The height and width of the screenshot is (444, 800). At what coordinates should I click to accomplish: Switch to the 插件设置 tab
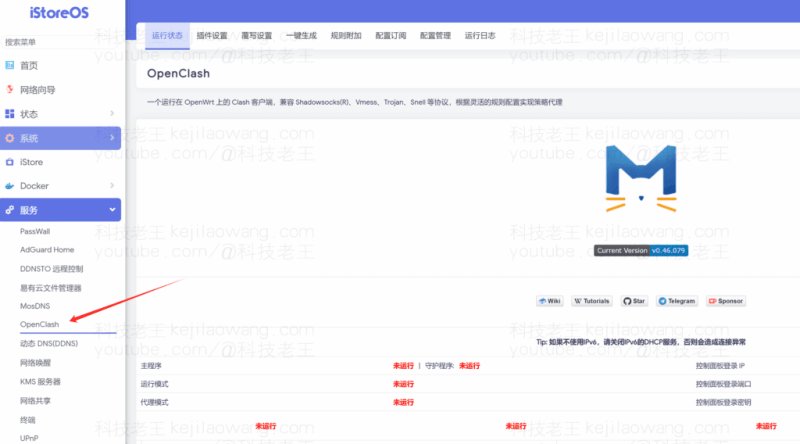click(x=212, y=35)
